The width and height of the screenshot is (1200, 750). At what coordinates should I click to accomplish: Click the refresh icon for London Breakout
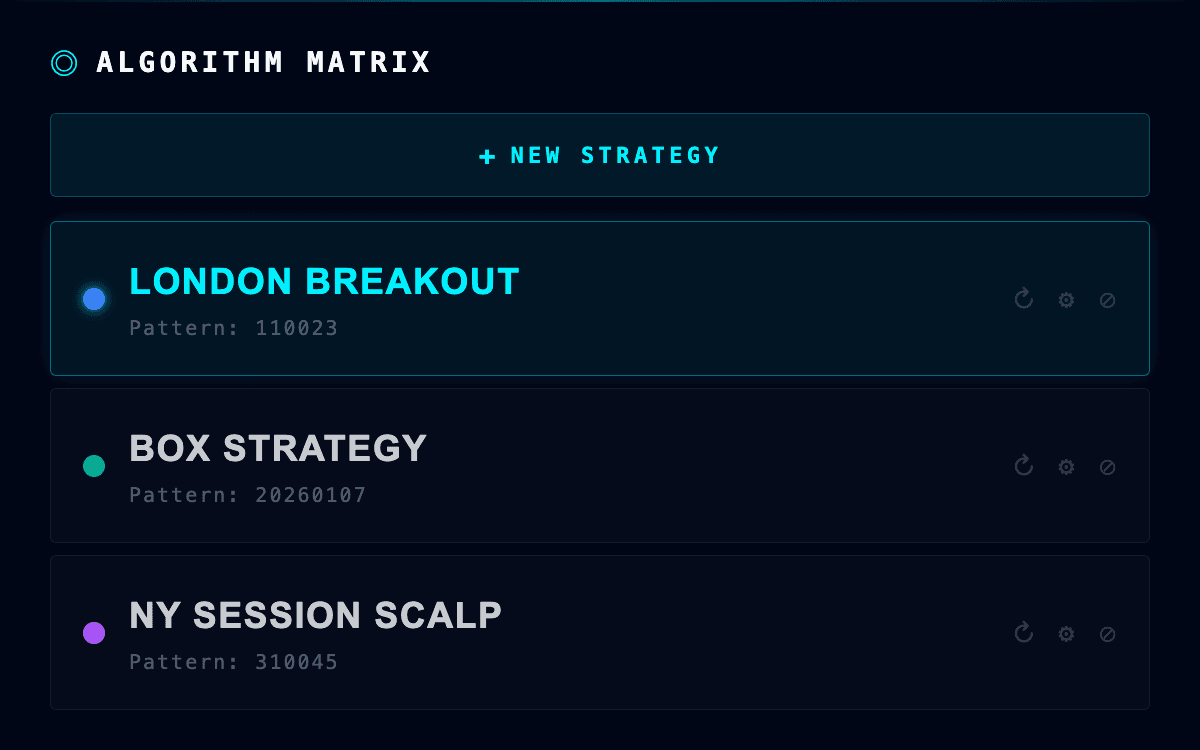(1023, 299)
